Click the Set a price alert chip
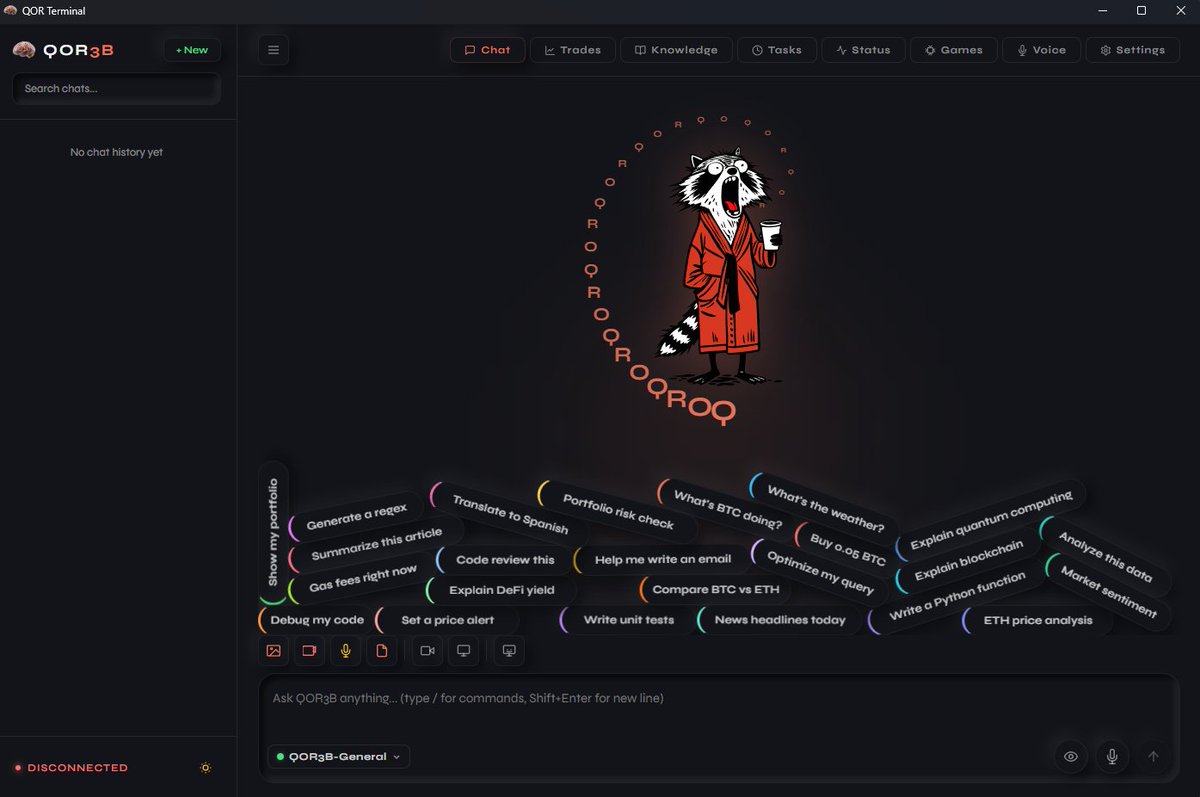The height and width of the screenshot is (797, 1200). (x=447, y=620)
